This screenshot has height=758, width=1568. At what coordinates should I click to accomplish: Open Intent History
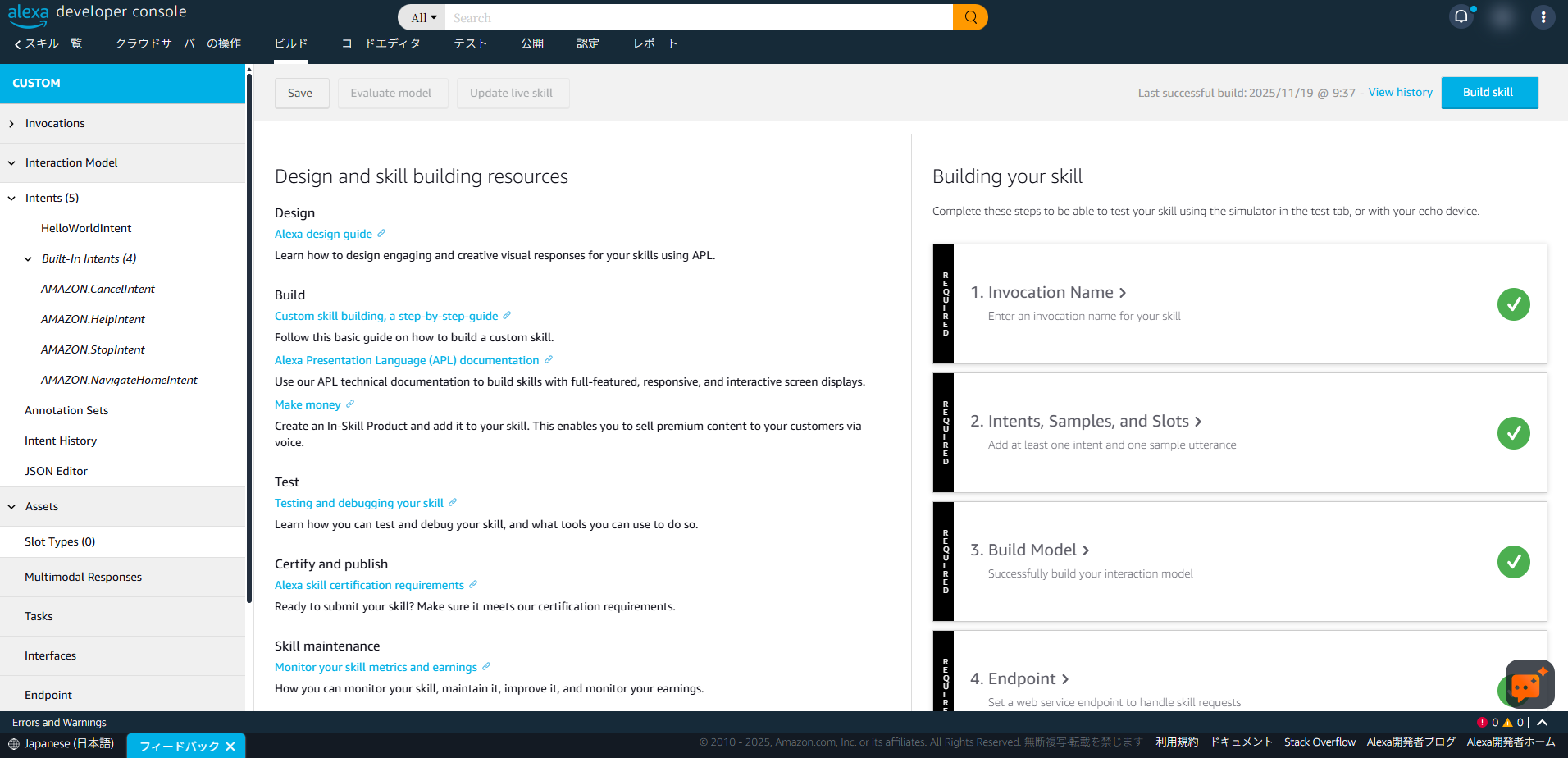click(x=61, y=441)
